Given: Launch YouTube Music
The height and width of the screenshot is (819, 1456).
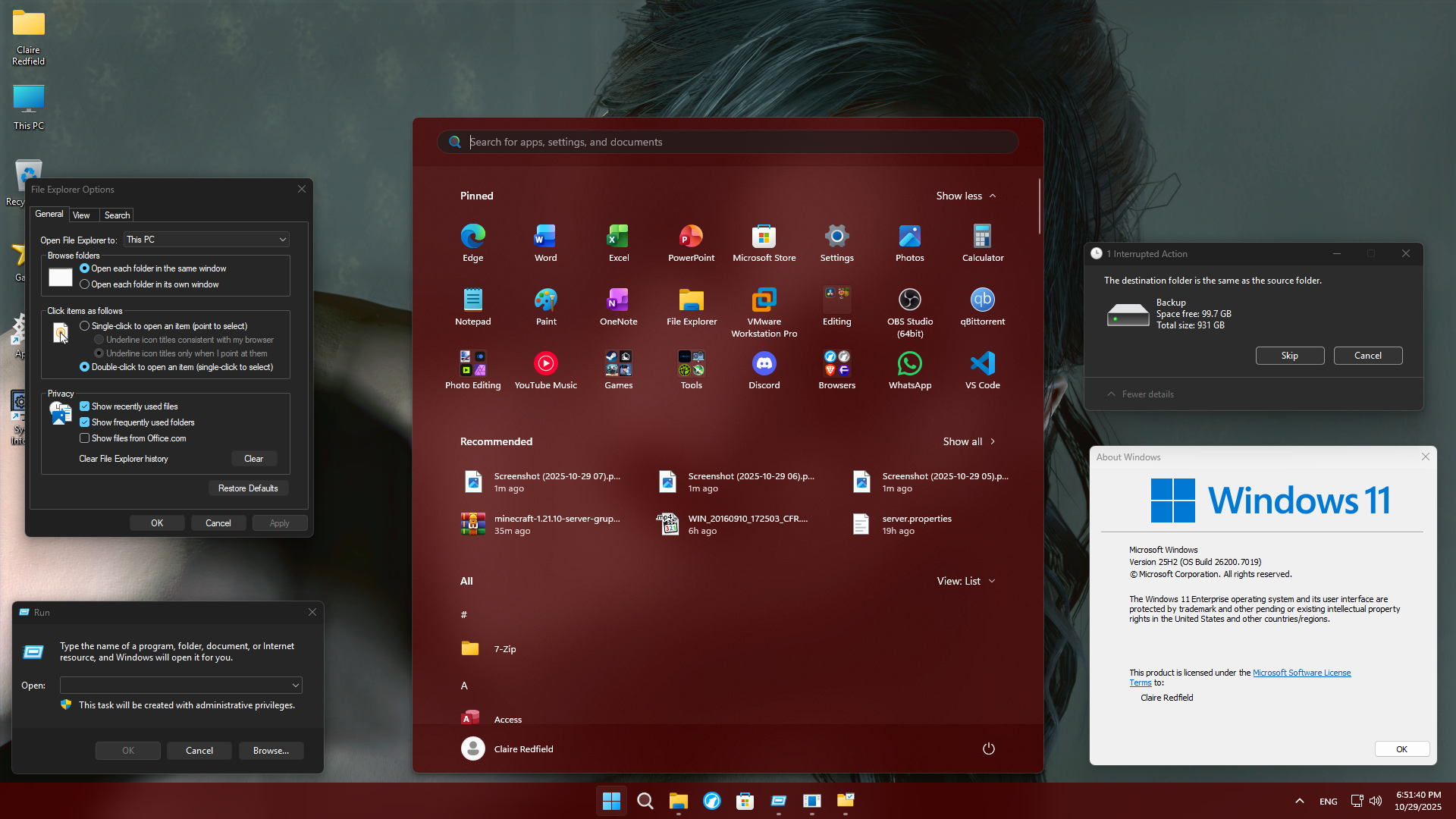Looking at the screenshot, I should tap(545, 371).
